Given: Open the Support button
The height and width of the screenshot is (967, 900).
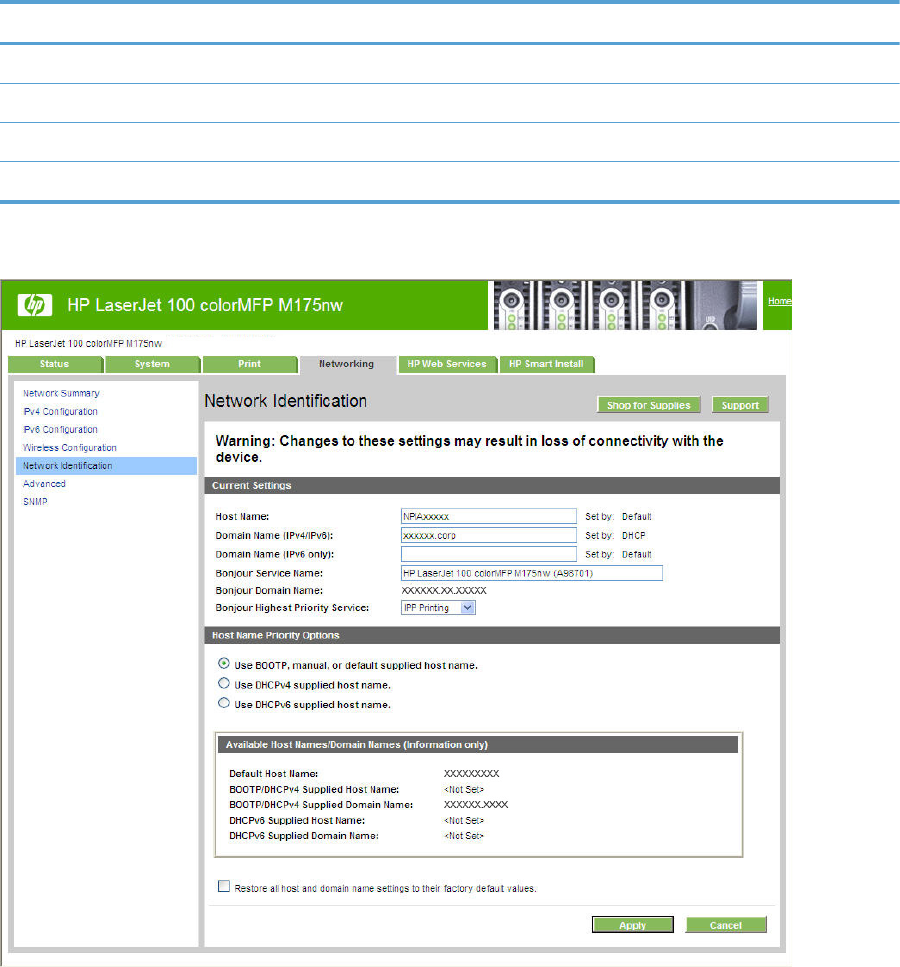Looking at the screenshot, I should (x=741, y=405).
